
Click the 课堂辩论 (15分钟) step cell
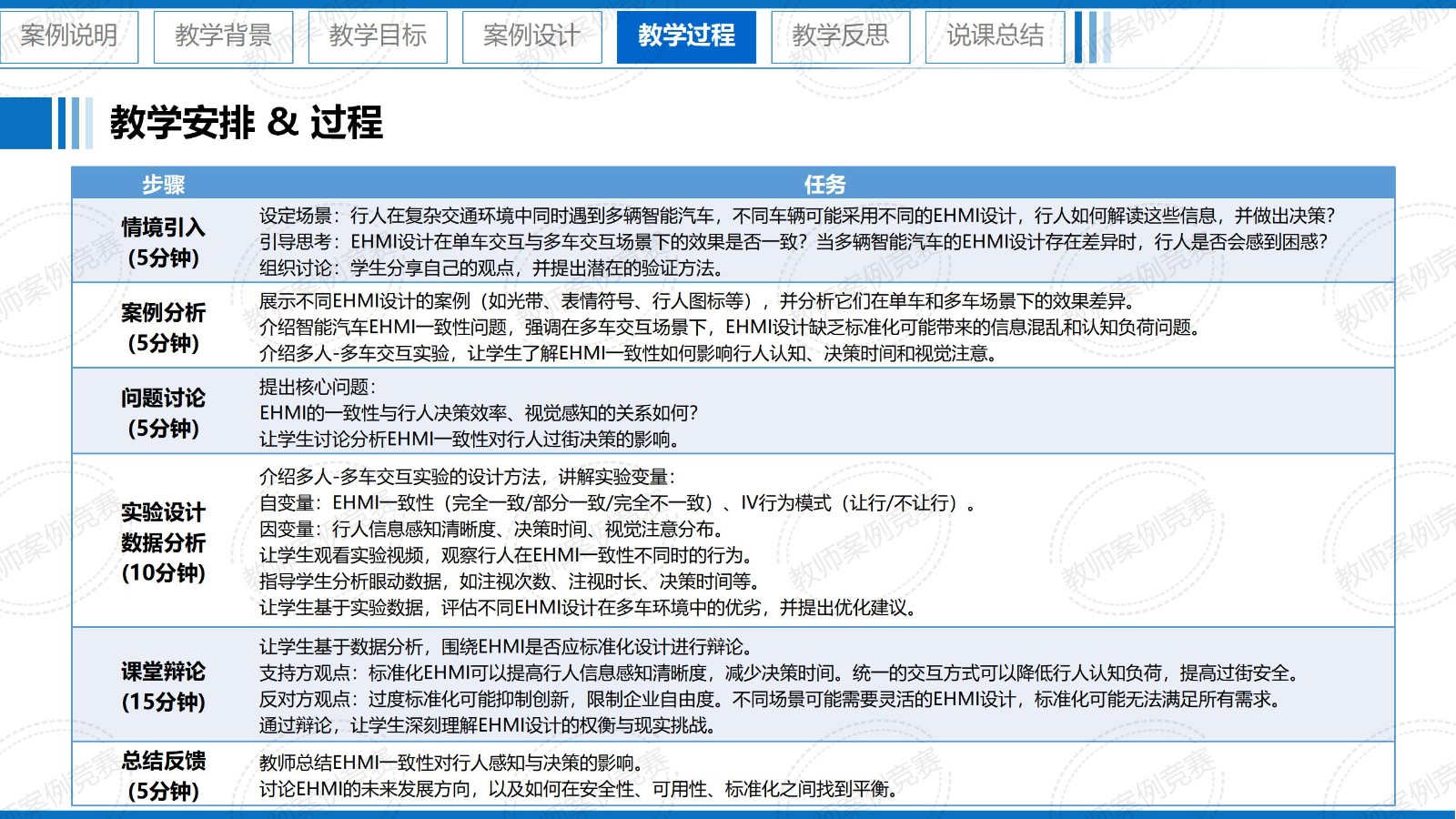[163, 686]
